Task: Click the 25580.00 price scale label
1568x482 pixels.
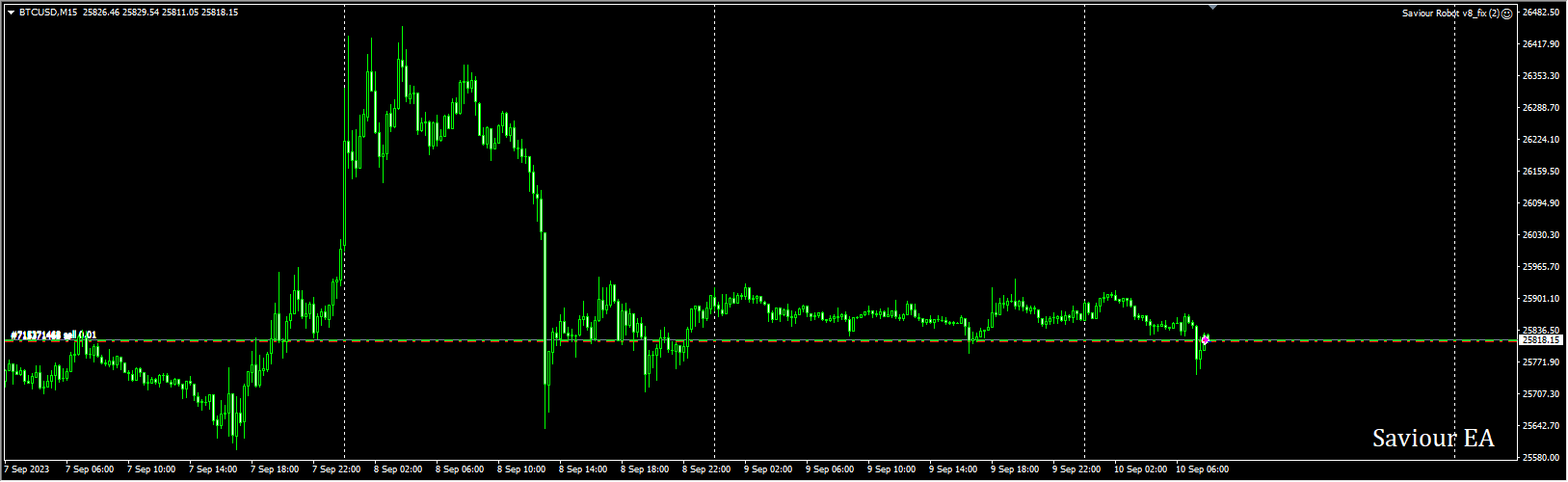Action: (1541, 457)
